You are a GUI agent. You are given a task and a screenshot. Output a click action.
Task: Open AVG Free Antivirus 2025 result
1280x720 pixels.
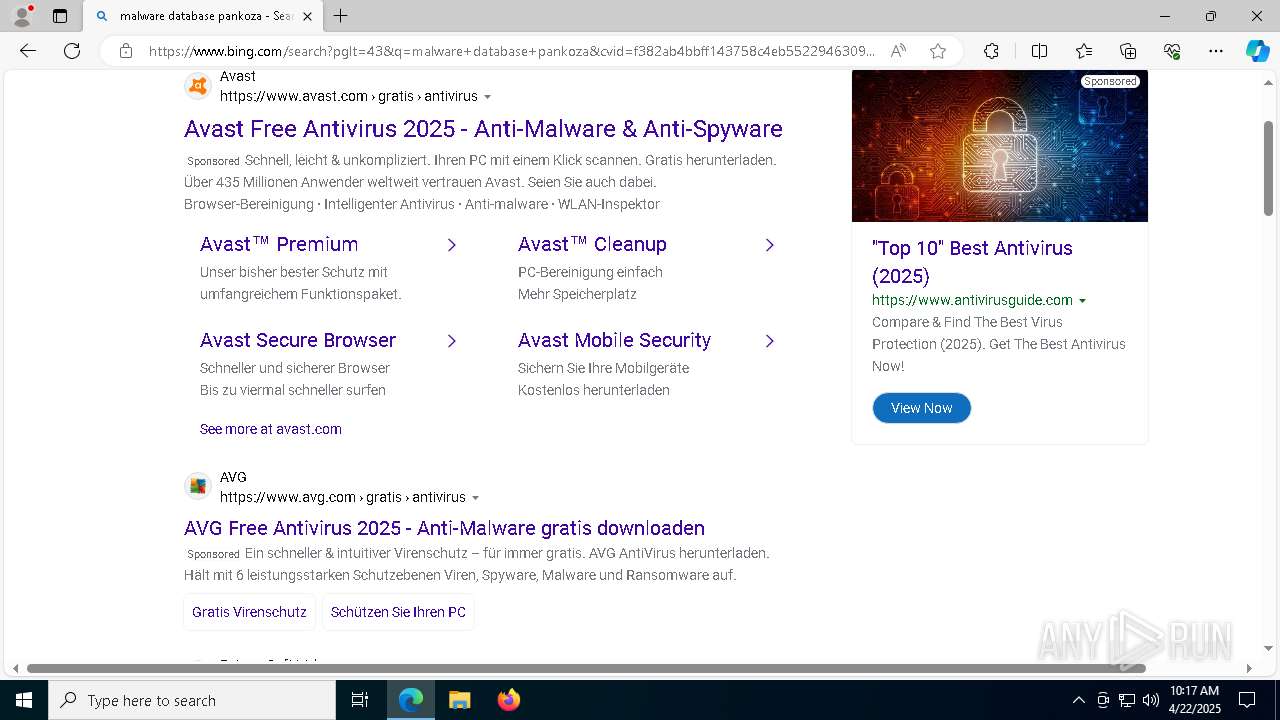tap(444, 528)
